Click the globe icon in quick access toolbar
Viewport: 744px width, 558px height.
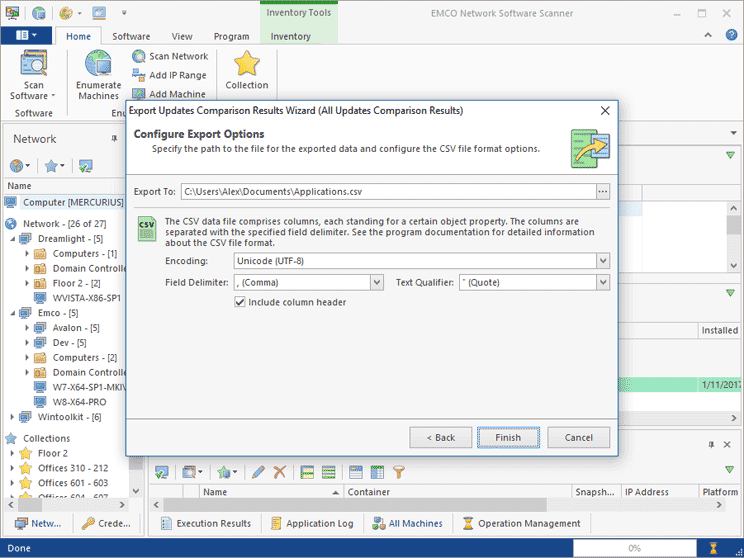(x=39, y=13)
